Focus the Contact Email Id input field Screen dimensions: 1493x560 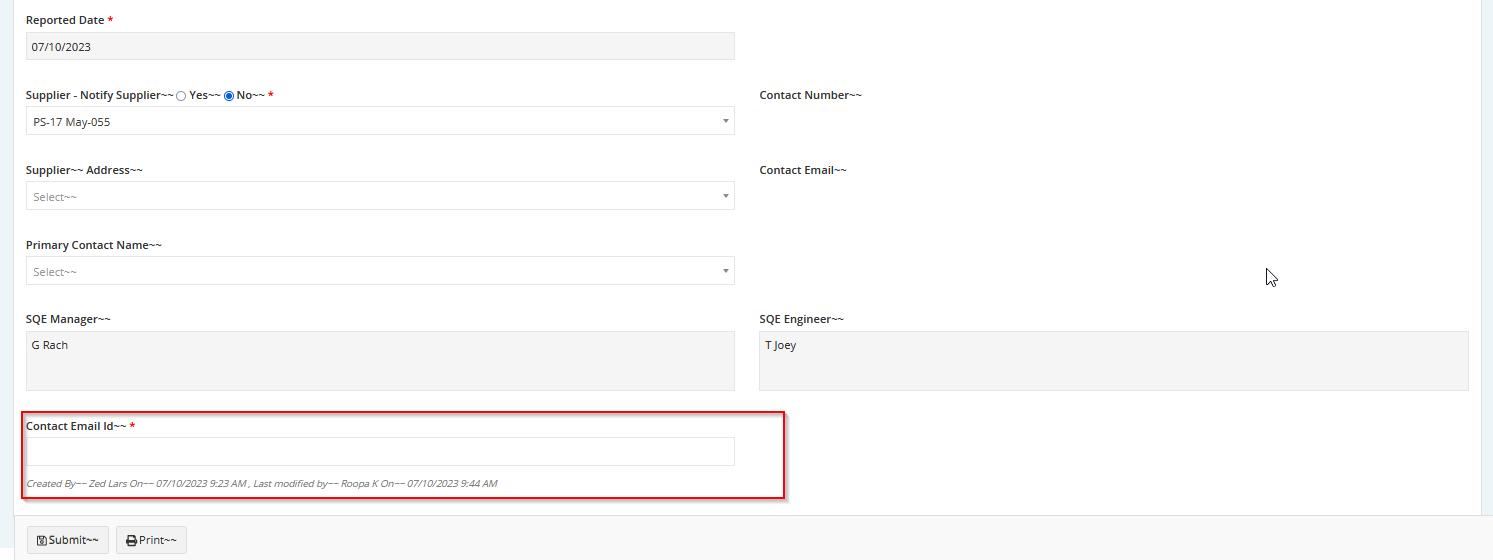(x=380, y=451)
